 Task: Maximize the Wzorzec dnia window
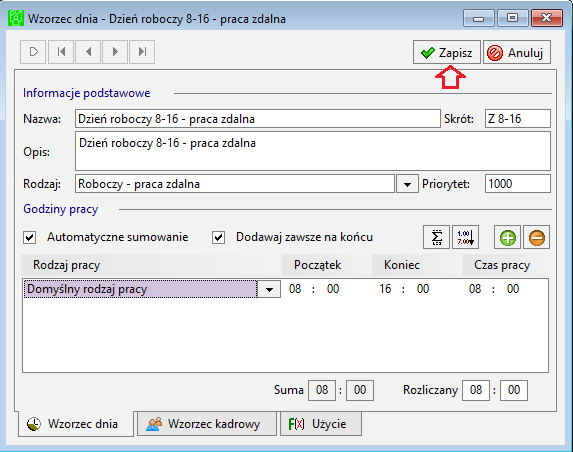coord(512,18)
